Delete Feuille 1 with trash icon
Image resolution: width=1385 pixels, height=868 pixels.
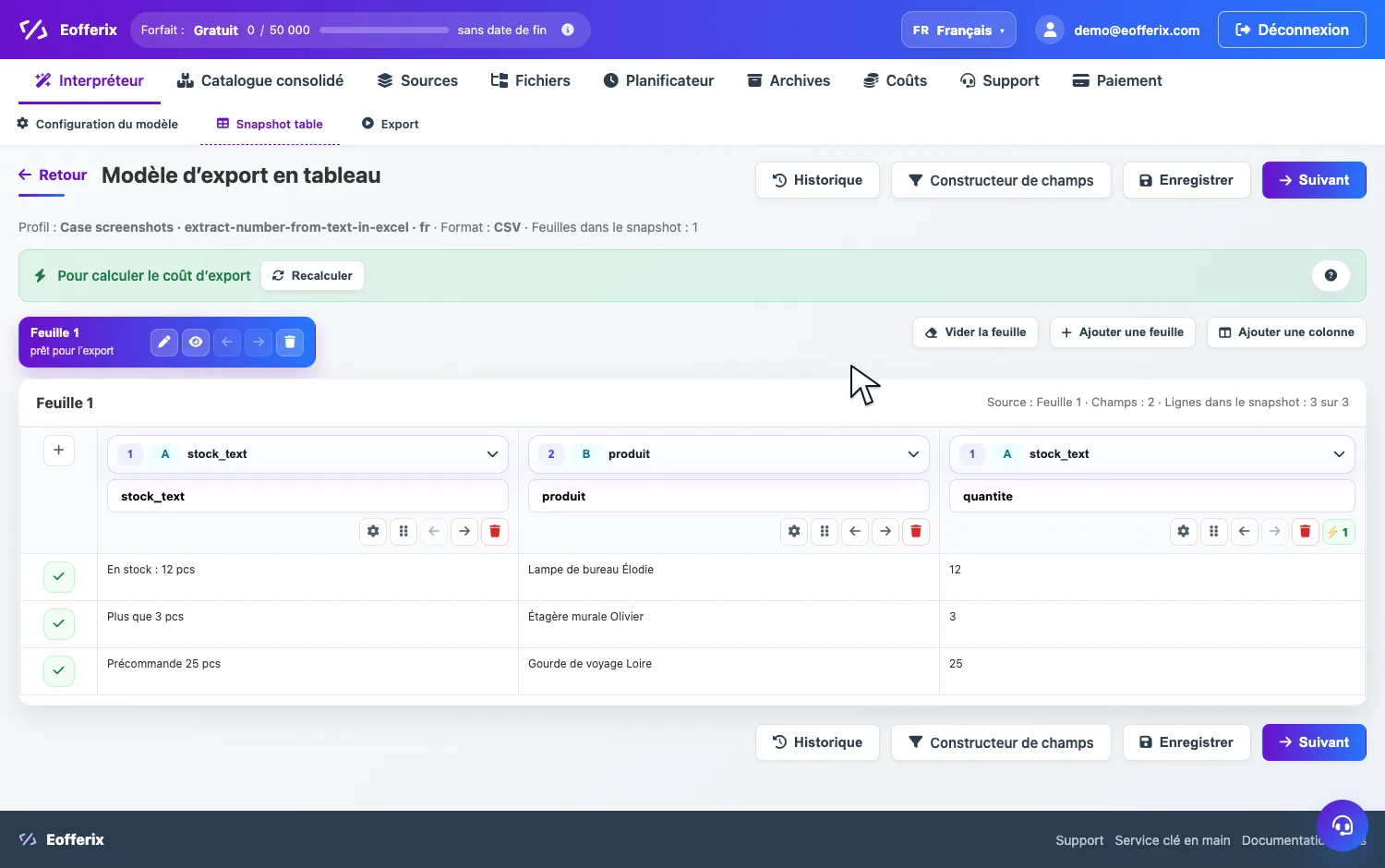[290, 342]
